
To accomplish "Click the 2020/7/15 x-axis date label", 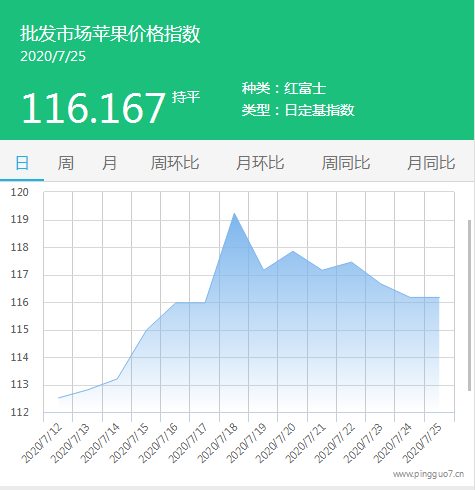I will point(129,443).
